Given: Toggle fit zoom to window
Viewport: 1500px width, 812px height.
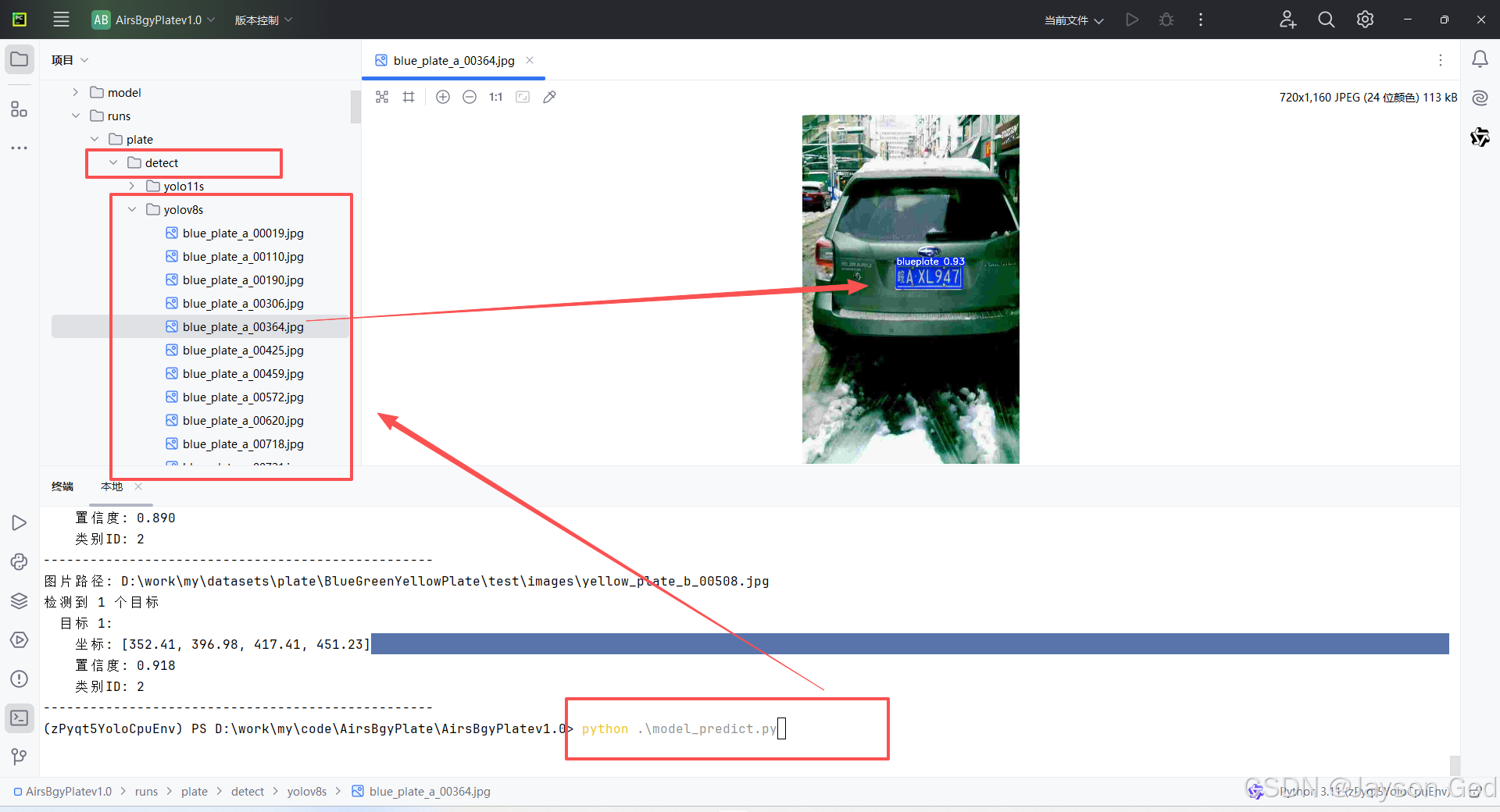Looking at the screenshot, I should point(523,97).
